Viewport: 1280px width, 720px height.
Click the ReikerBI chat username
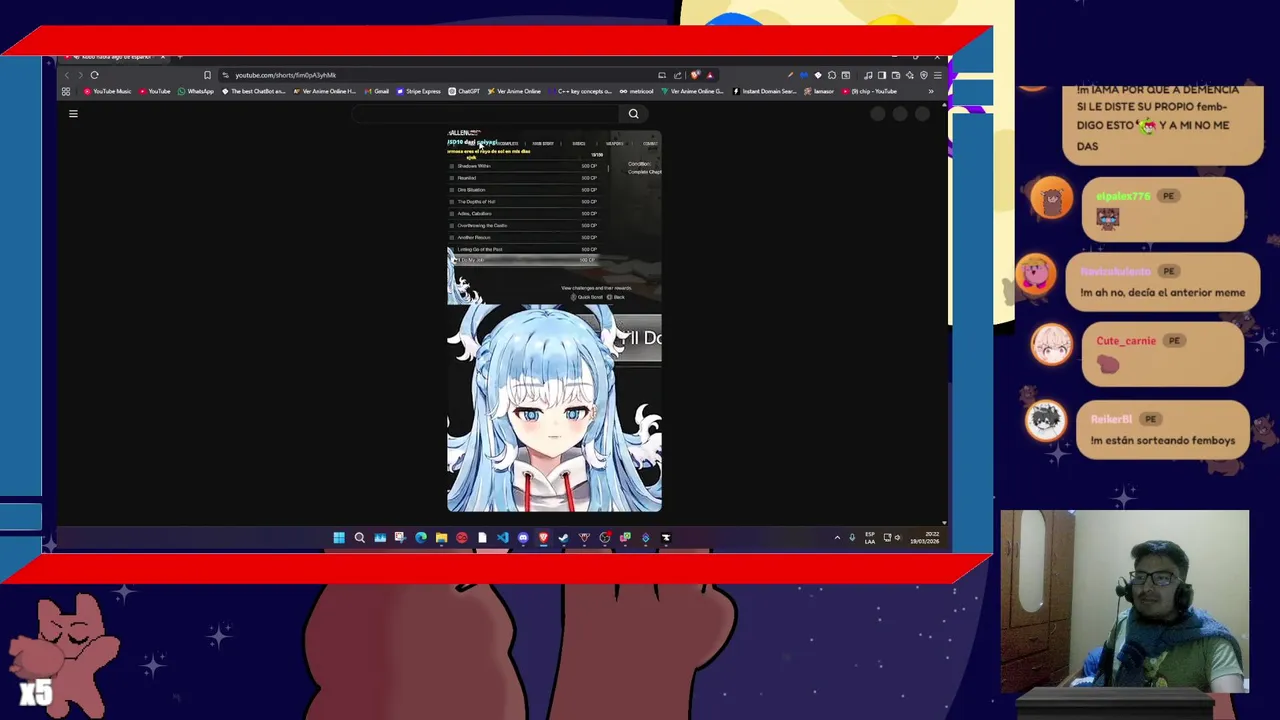[x=1111, y=420]
